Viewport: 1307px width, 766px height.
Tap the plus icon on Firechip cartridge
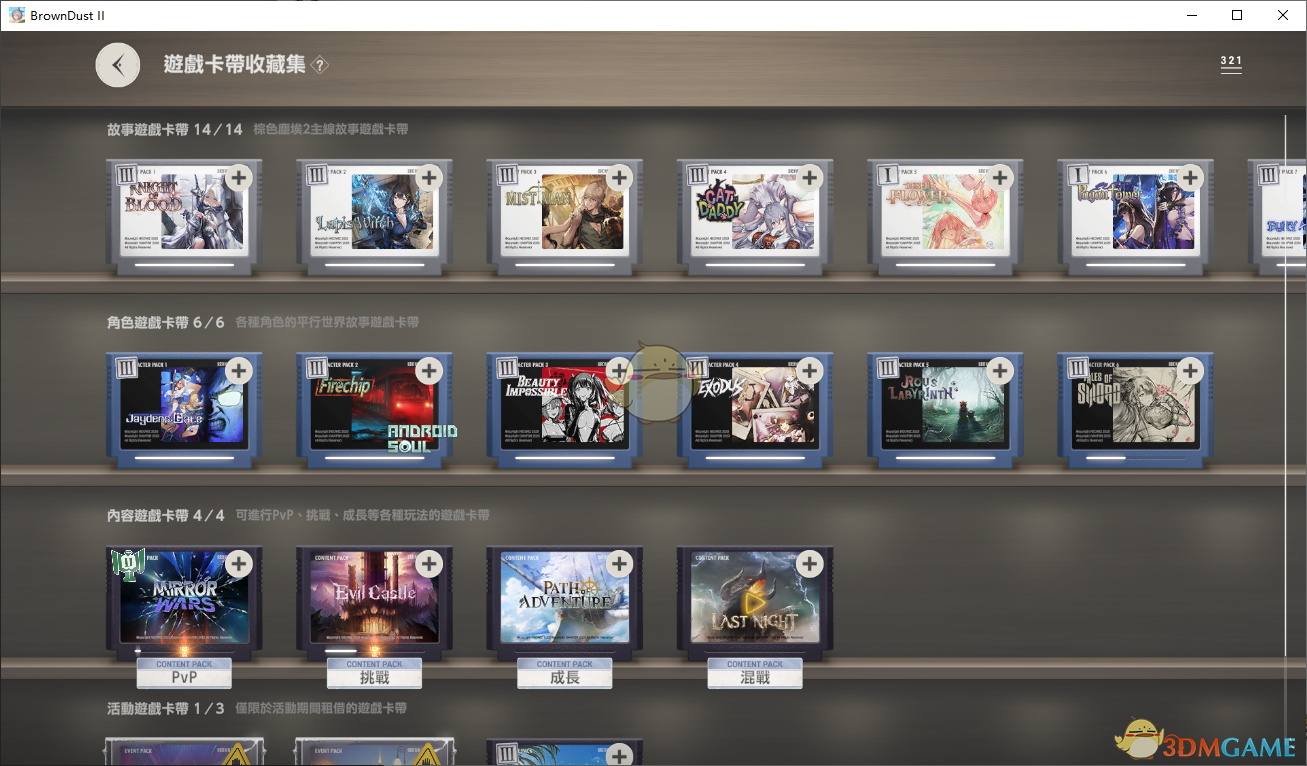pyautogui.click(x=429, y=371)
